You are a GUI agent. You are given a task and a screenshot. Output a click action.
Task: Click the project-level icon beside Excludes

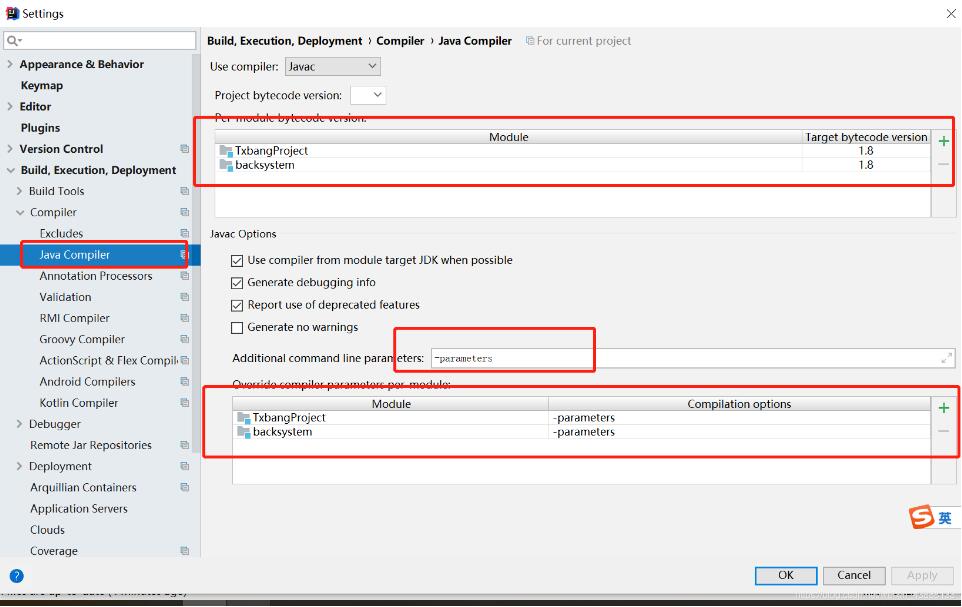(184, 233)
